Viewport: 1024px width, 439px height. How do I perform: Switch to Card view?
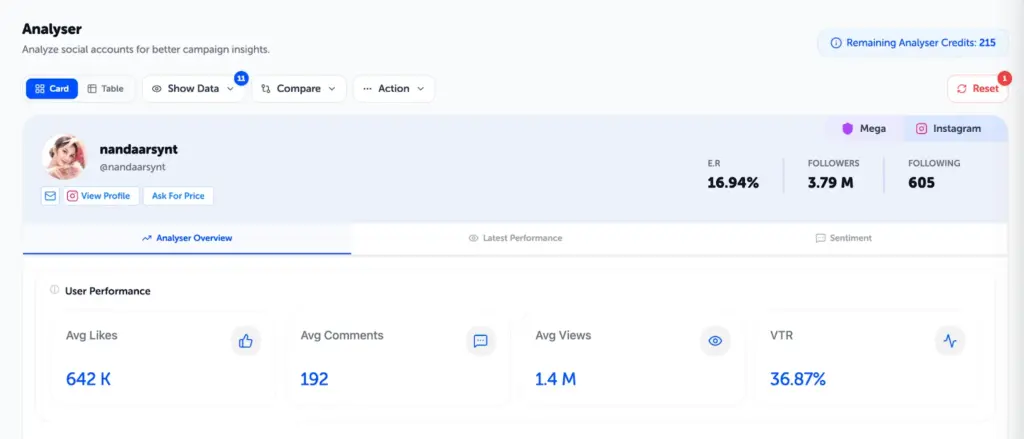[51, 89]
